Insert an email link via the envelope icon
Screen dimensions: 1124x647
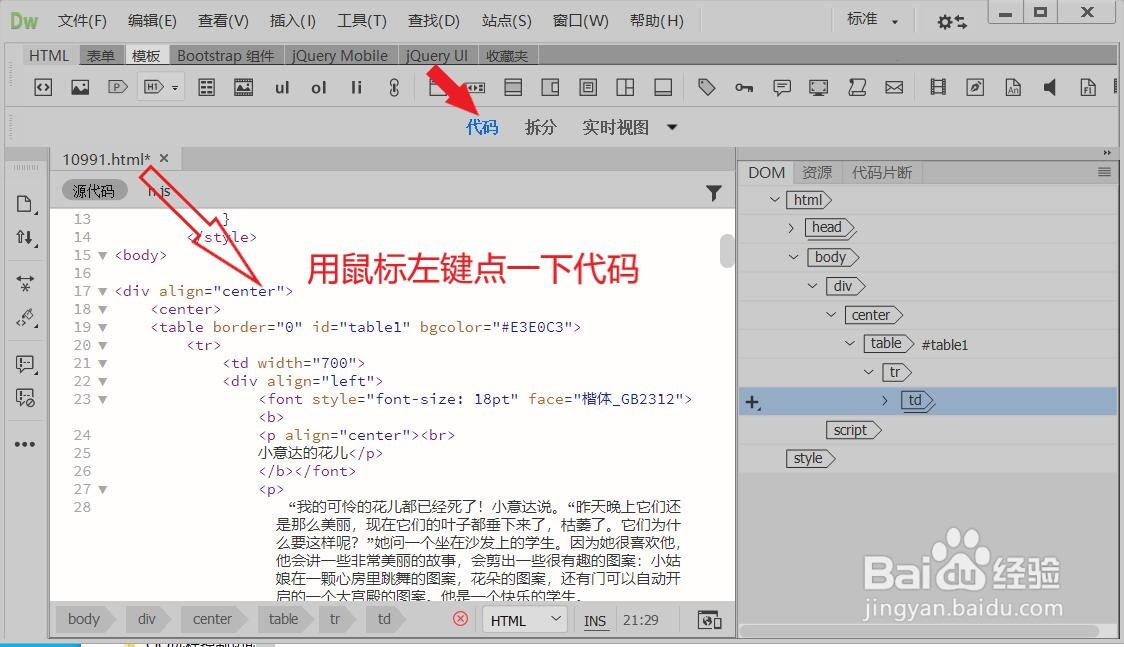(x=894, y=87)
